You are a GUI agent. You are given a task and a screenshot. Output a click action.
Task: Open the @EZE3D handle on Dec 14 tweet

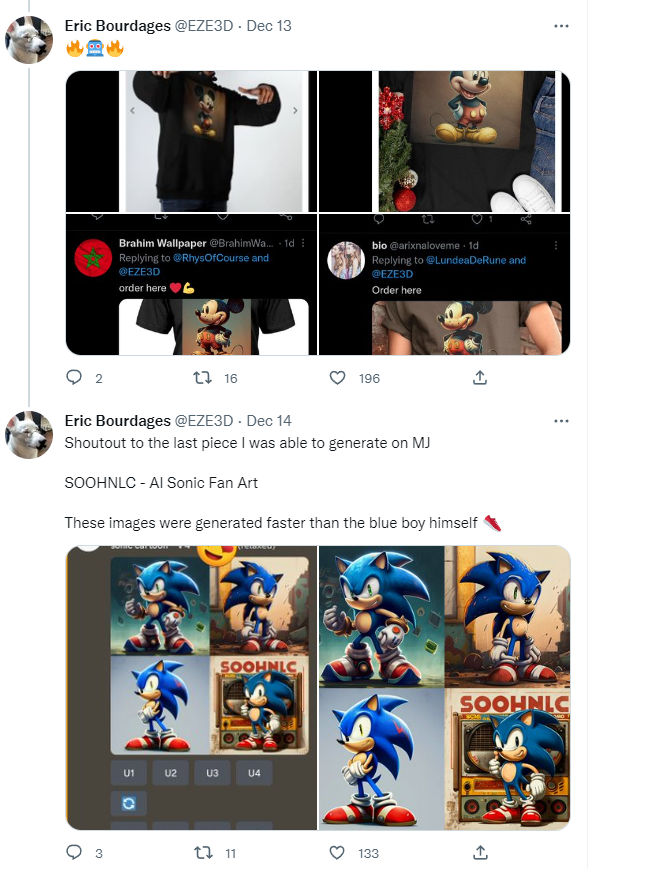pos(204,421)
